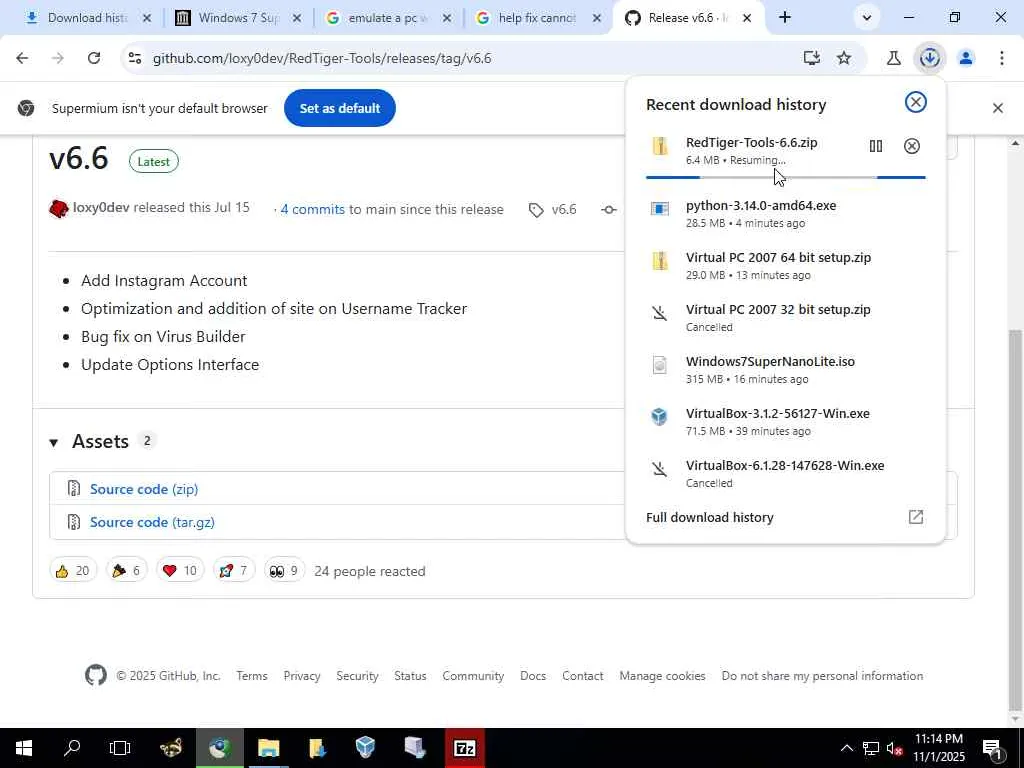Open the GitHub logo in footer

point(96,675)
